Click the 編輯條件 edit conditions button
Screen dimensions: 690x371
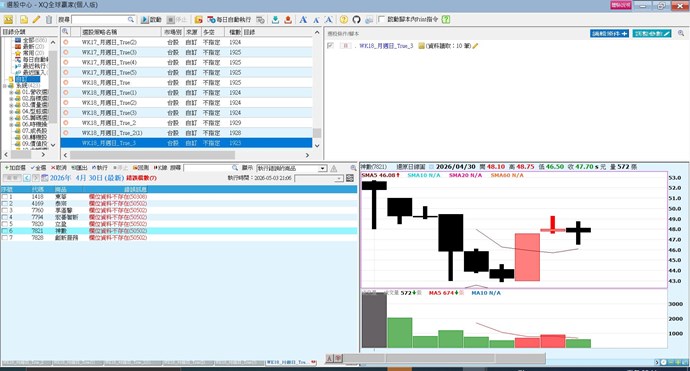(609, 33)
